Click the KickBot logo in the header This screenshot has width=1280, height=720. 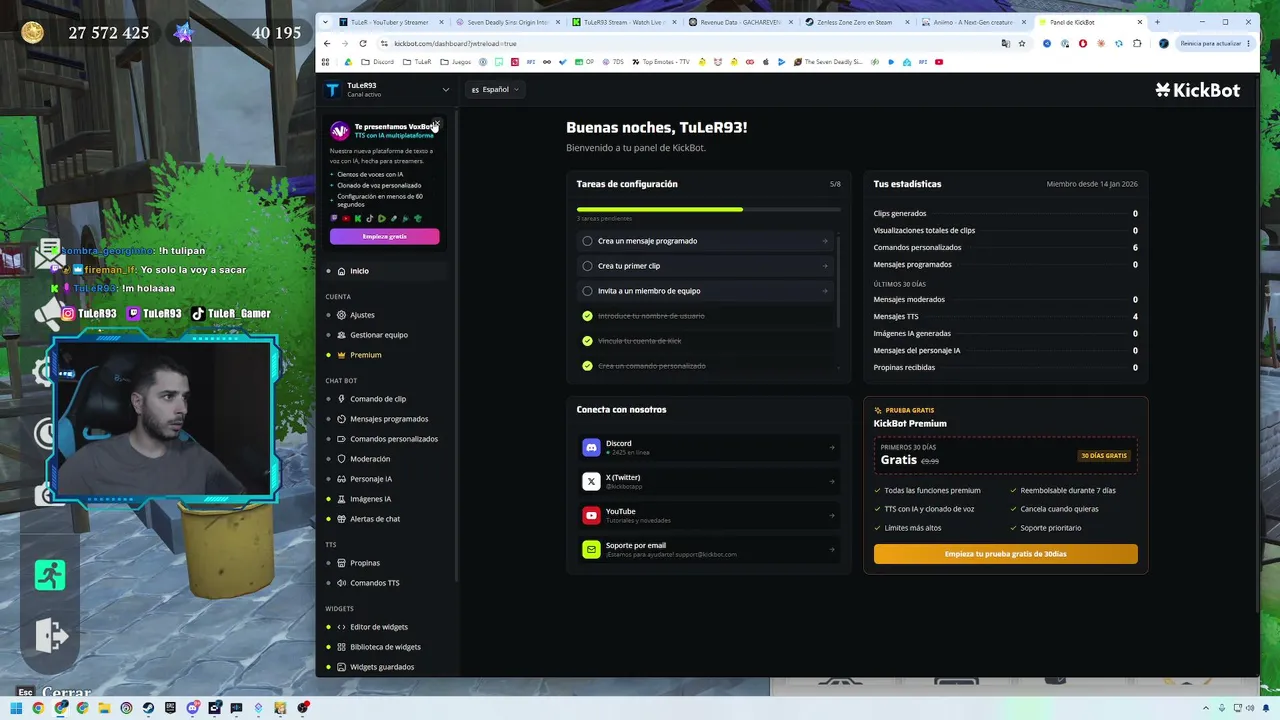(1197, 90)
